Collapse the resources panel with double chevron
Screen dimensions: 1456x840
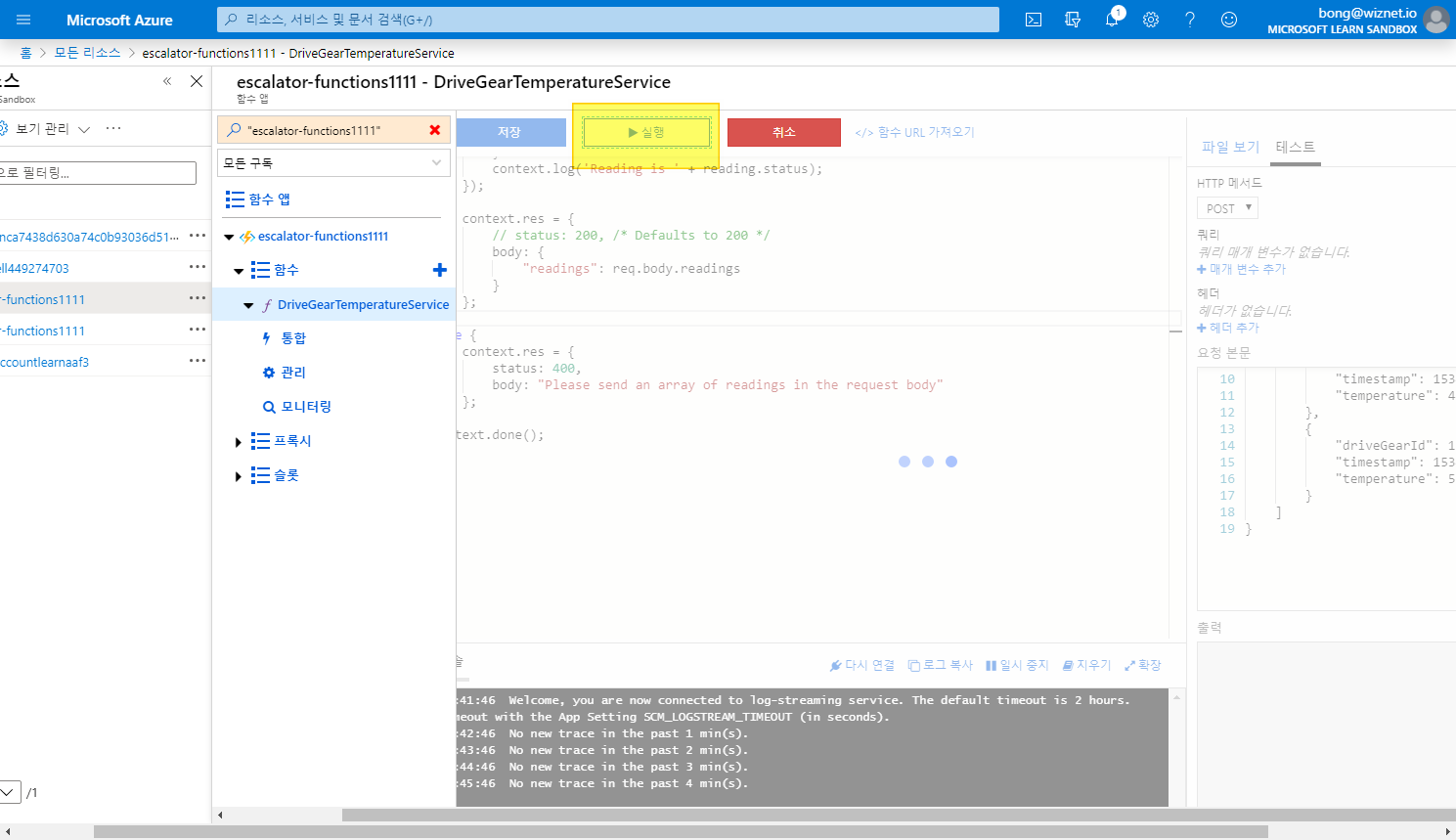167,81
